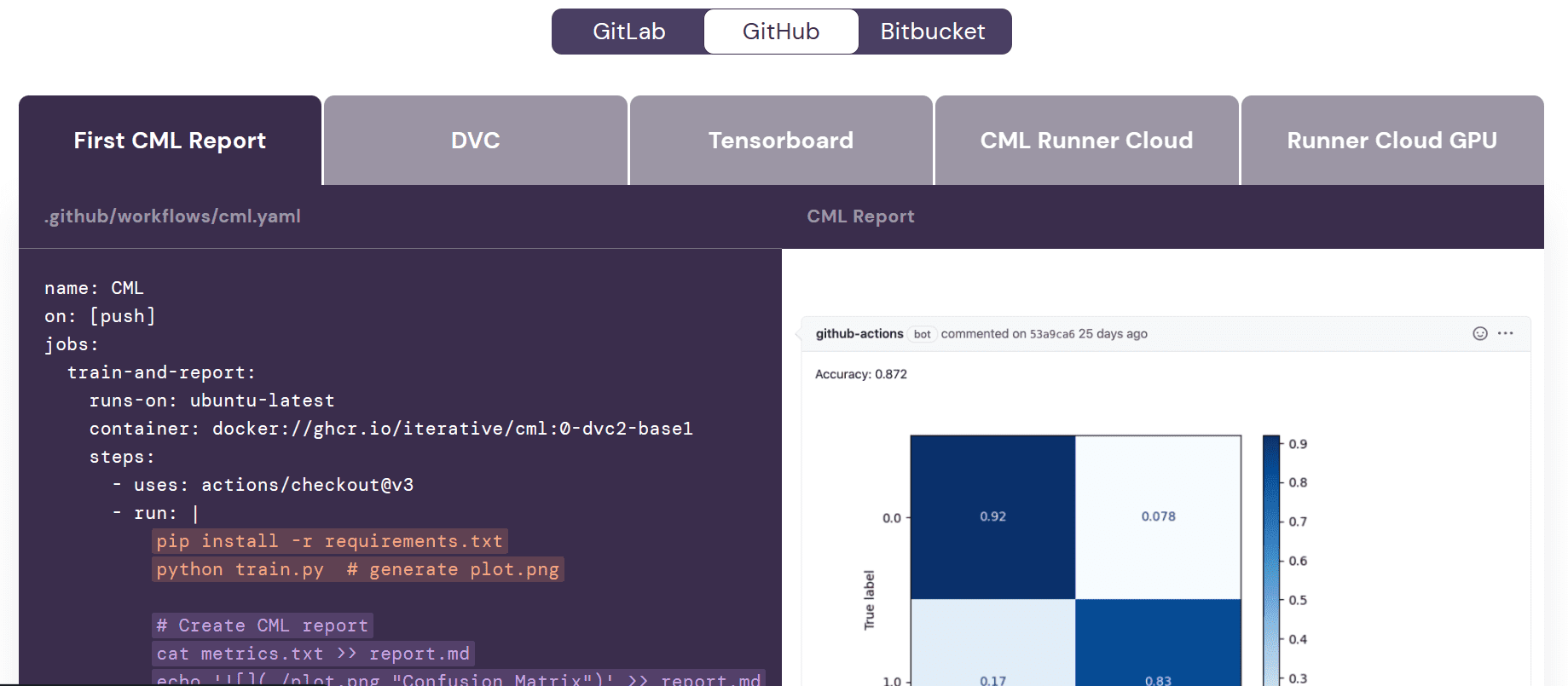Click the commit hash 53a9ca6
The height and width of the screenshot is (686, 1568).
[1052, 334]
